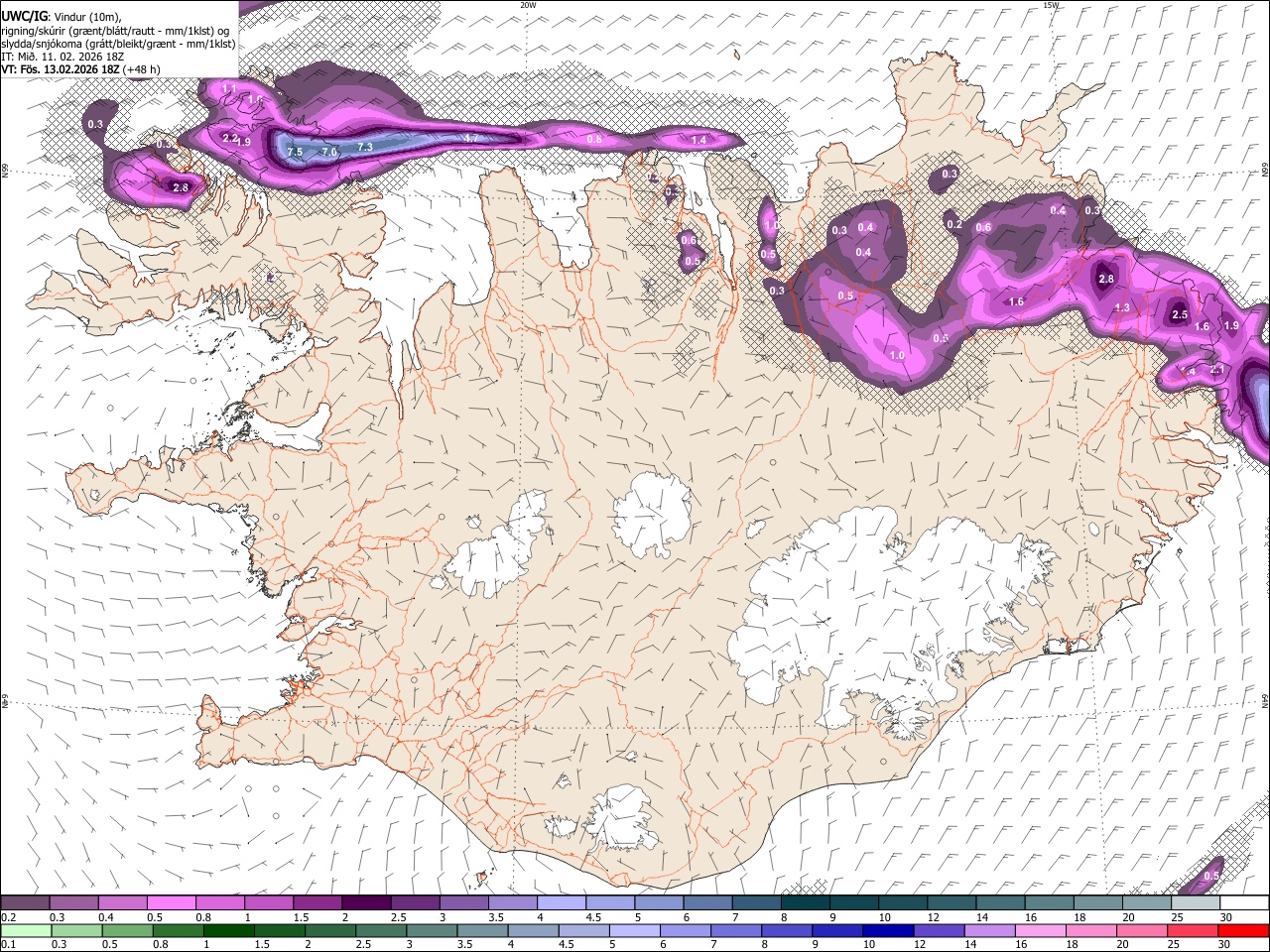1270x952 pixels.
Task: Click the 1.1 precipitation value on the map
Action: point(229,89)
